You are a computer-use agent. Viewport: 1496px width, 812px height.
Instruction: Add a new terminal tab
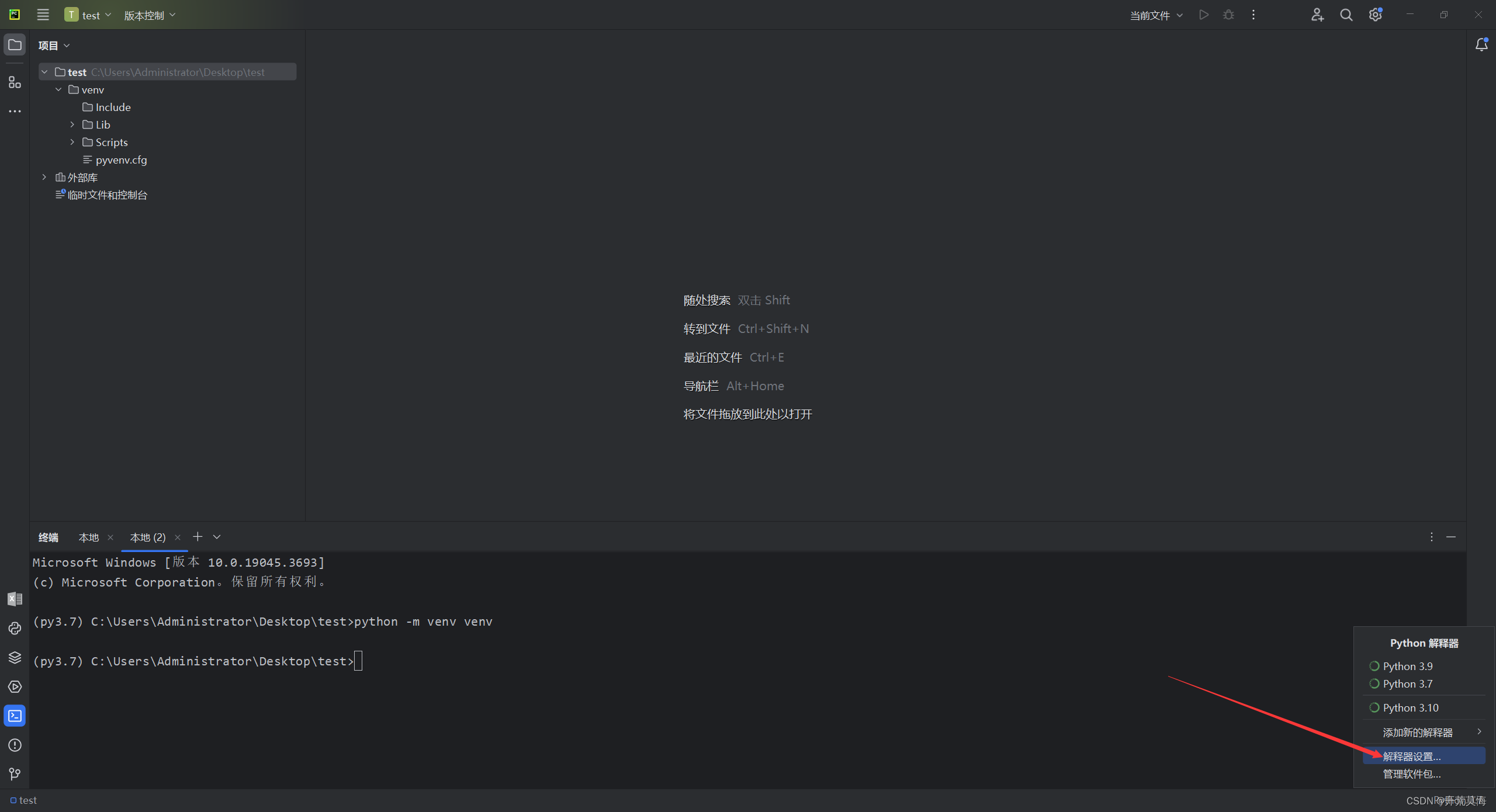(198, 536)
